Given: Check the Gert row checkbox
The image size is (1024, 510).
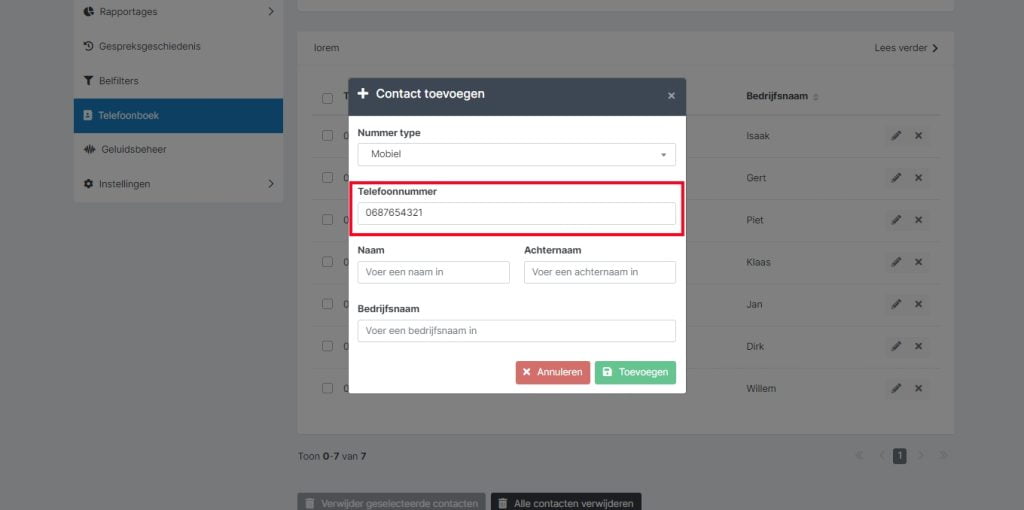Looking at the screenshot, I should pyautogui.click(x=327, y=178).
